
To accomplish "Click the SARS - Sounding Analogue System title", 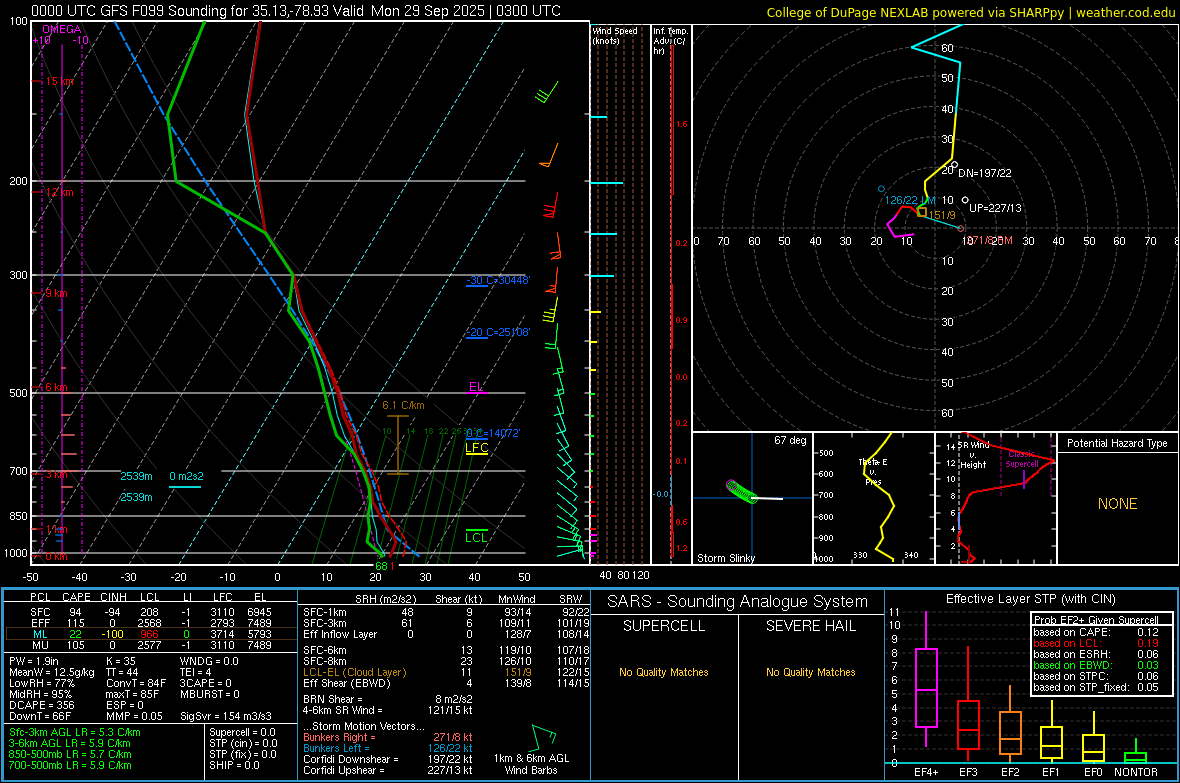I will [x=738, y=602].
